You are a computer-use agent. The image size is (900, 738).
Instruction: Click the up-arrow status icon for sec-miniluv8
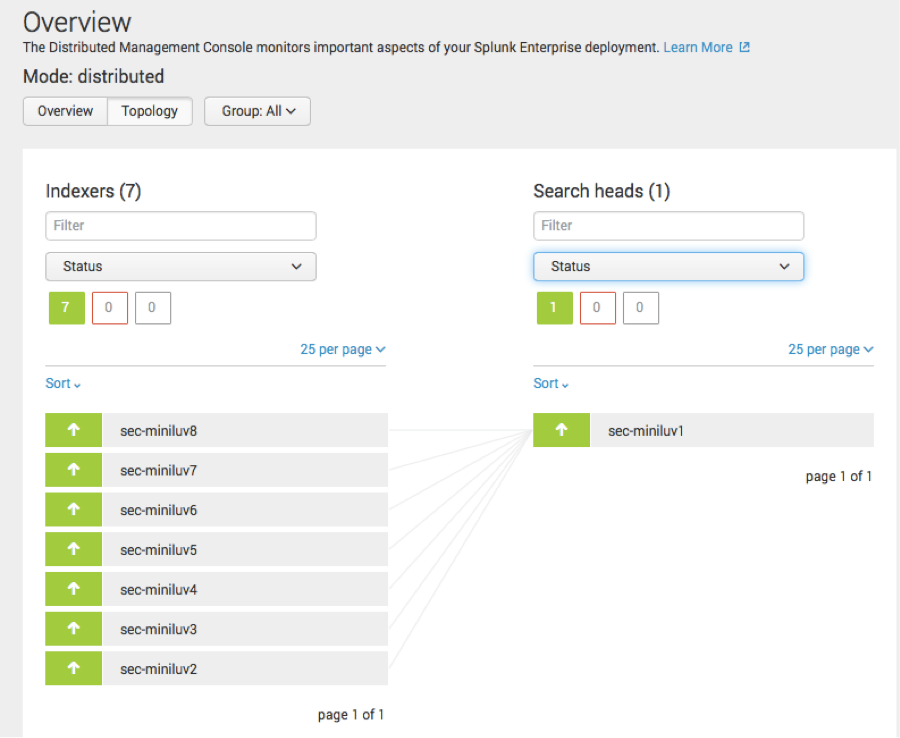73,430
